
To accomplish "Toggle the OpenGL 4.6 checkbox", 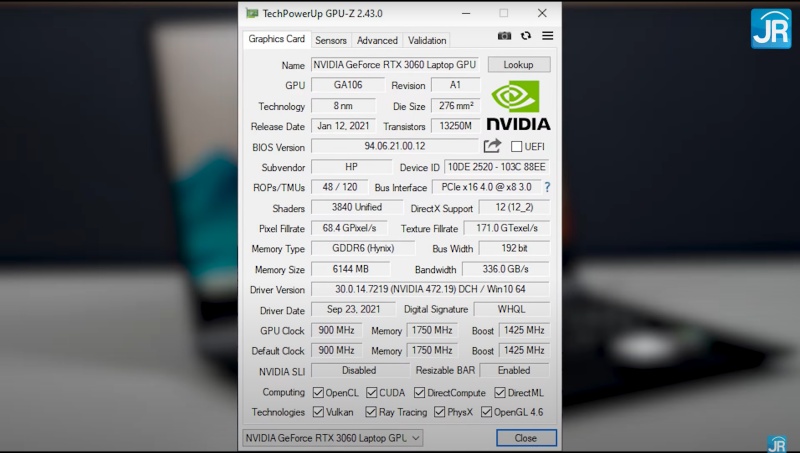I will pos(486,412).
